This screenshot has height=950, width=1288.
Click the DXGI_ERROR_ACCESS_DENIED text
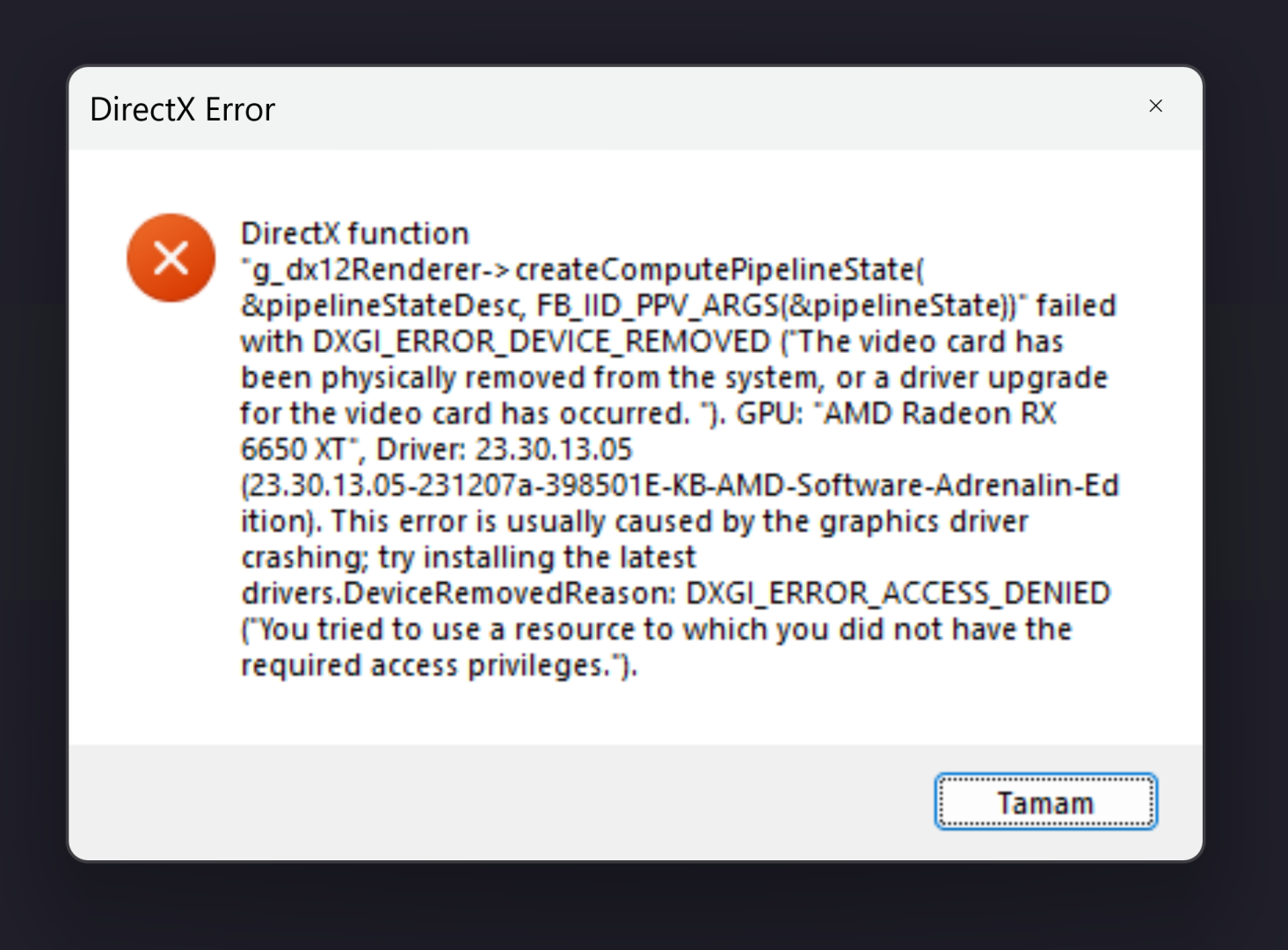(898, 594)
